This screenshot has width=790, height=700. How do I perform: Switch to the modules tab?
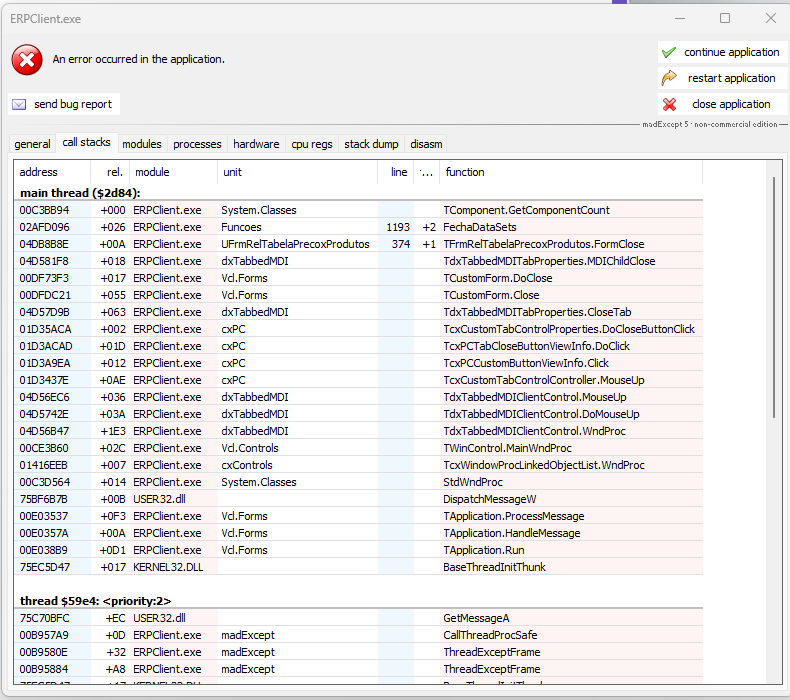point(141,144)
